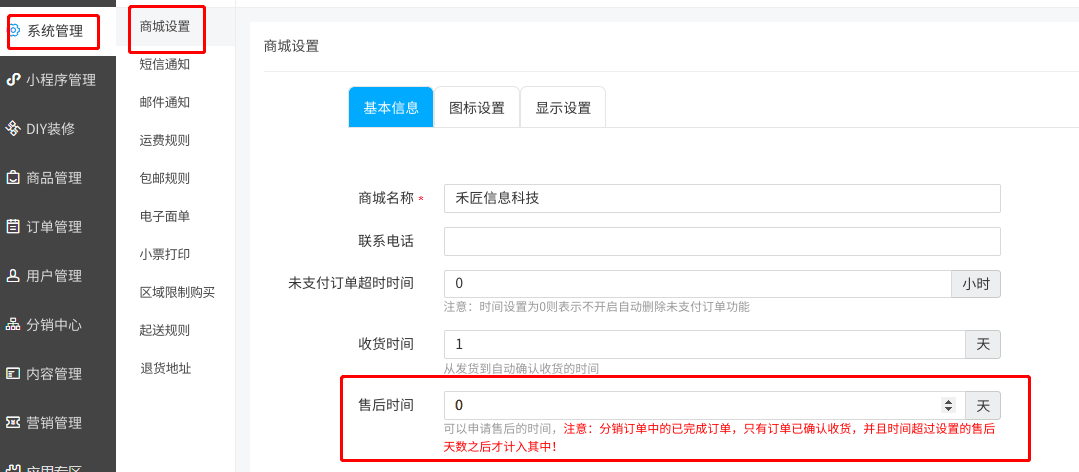Image resolution: width=1079 pixels, height=472 pixels.
Task: Click the 营销管理 ticket icon
Action: pos(13,422)
